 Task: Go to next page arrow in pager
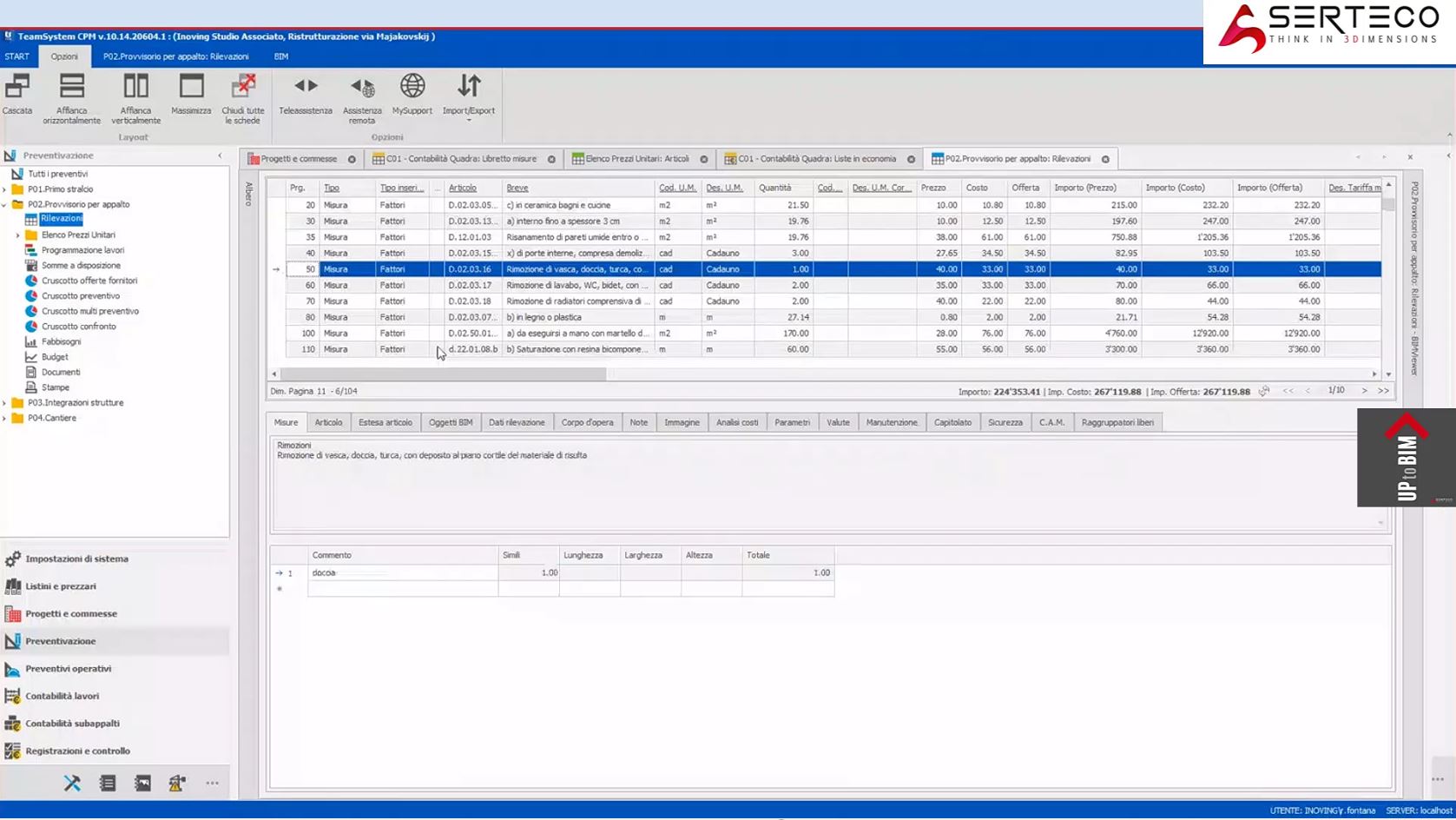(x=1364, y=391)
